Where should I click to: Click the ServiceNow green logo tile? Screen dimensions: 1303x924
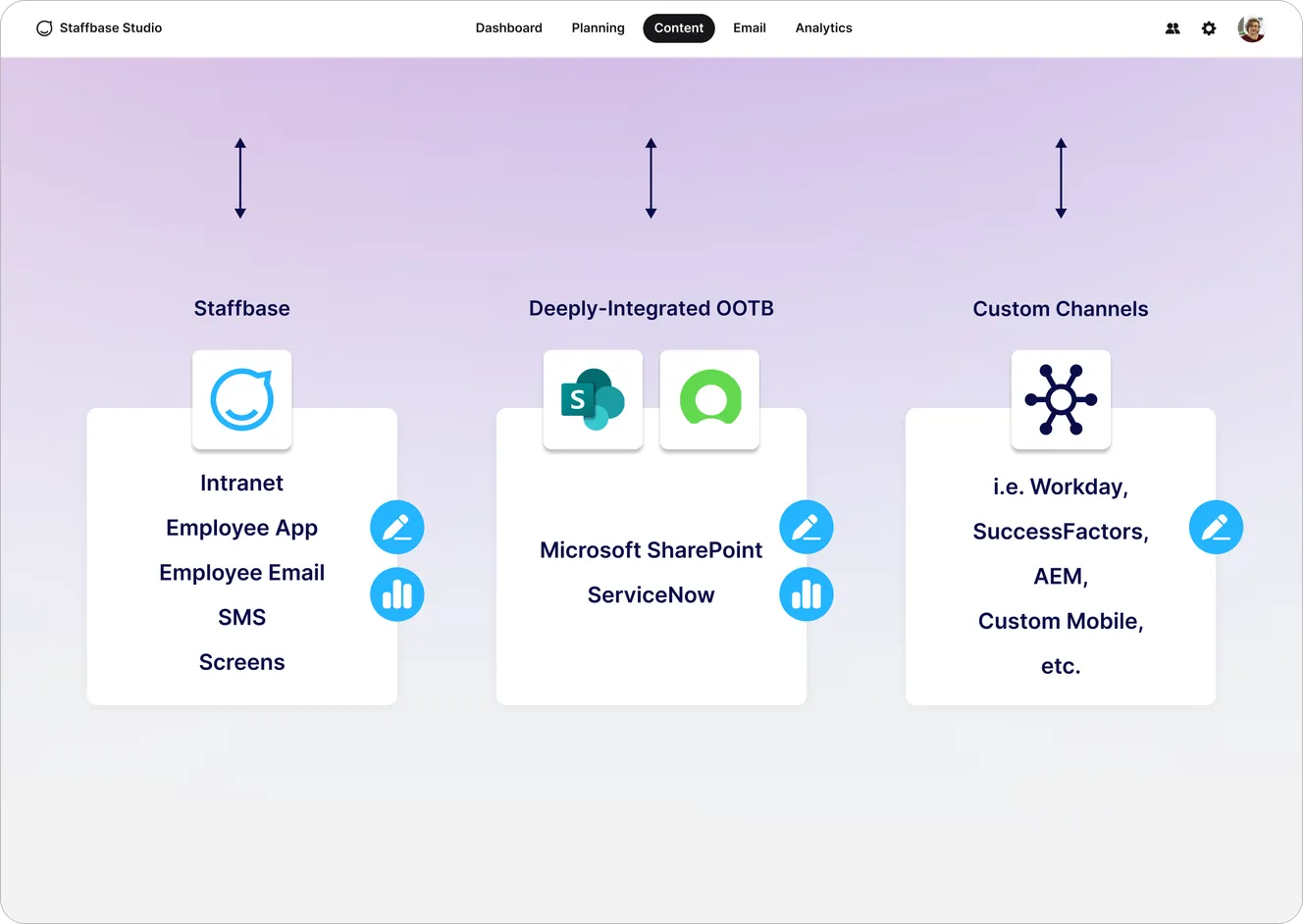[709, 400]
